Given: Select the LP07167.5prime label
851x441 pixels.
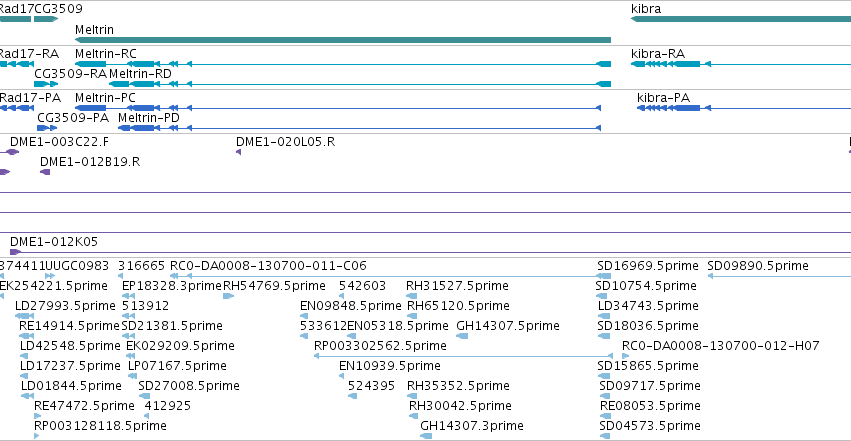Looking at the screenshot, I should point(177,366).
